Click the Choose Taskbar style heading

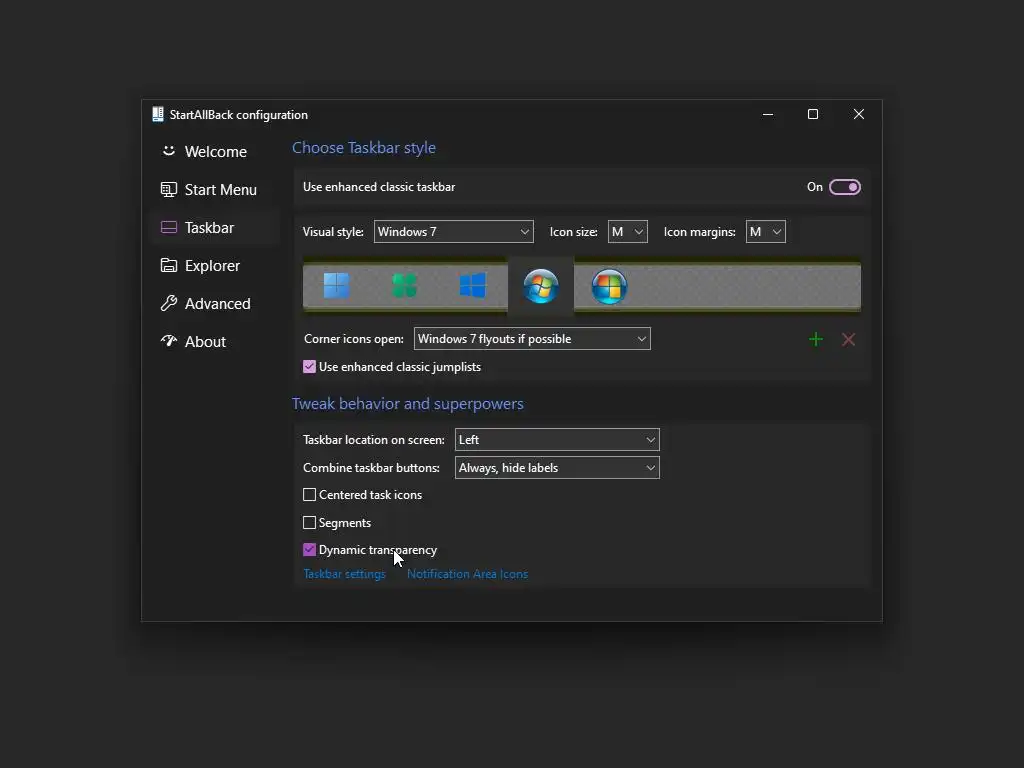pyautogui.click(x=364, y=148)
